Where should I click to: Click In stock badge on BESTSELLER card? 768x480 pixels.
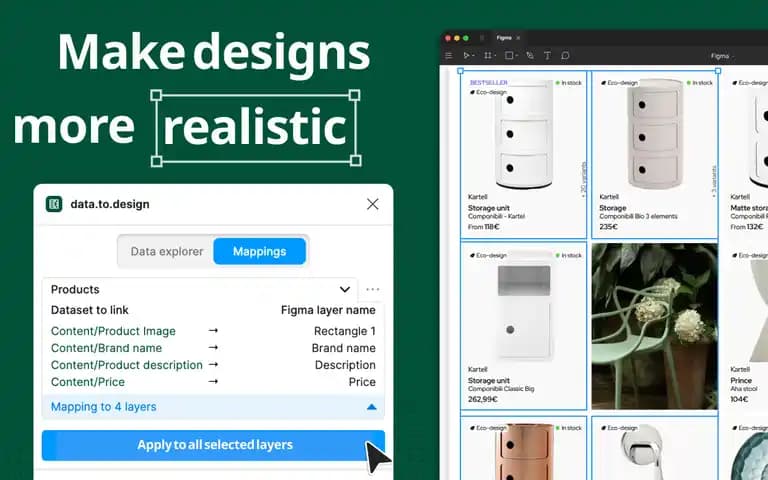pos(569,83)
